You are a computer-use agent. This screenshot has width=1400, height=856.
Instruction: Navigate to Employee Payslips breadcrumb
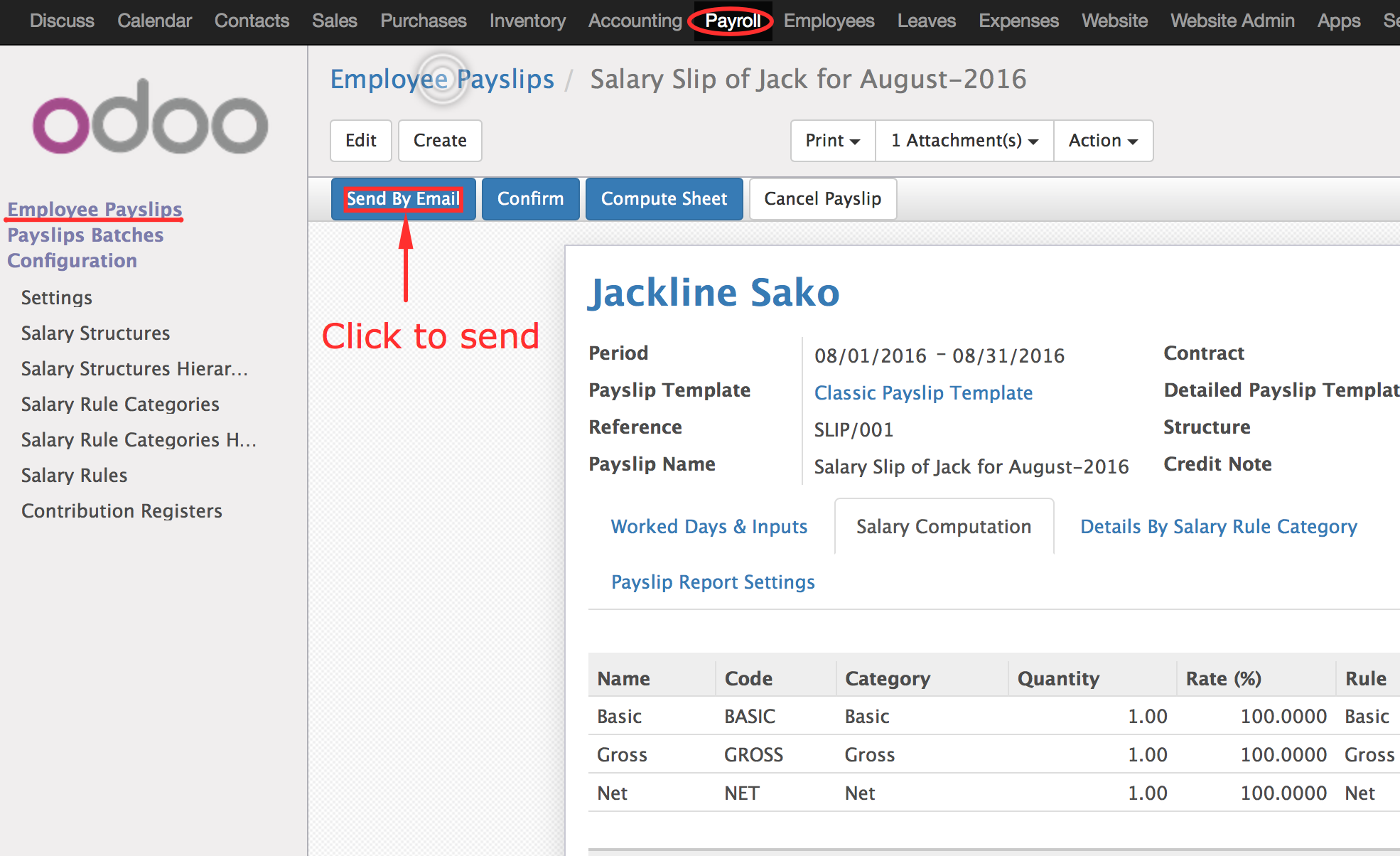[442, 79]
